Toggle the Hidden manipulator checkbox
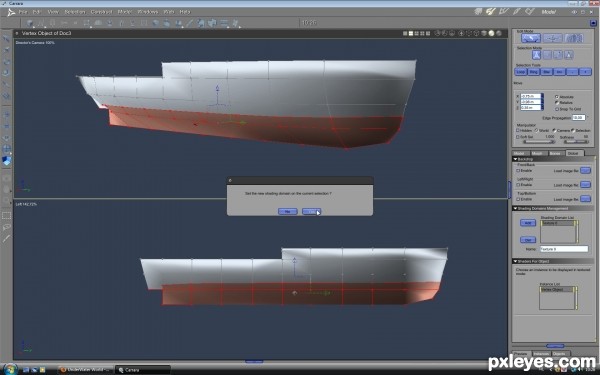 click(518, 130)
